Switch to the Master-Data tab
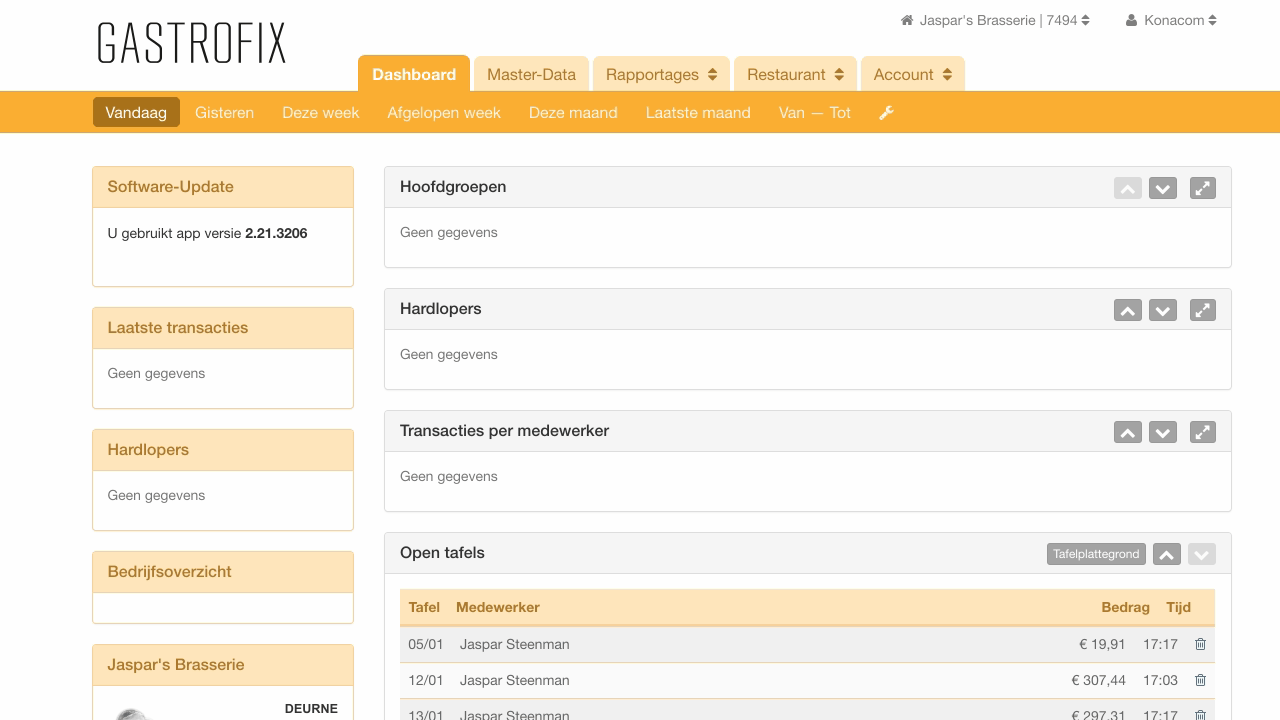 [x=531, y=74]
